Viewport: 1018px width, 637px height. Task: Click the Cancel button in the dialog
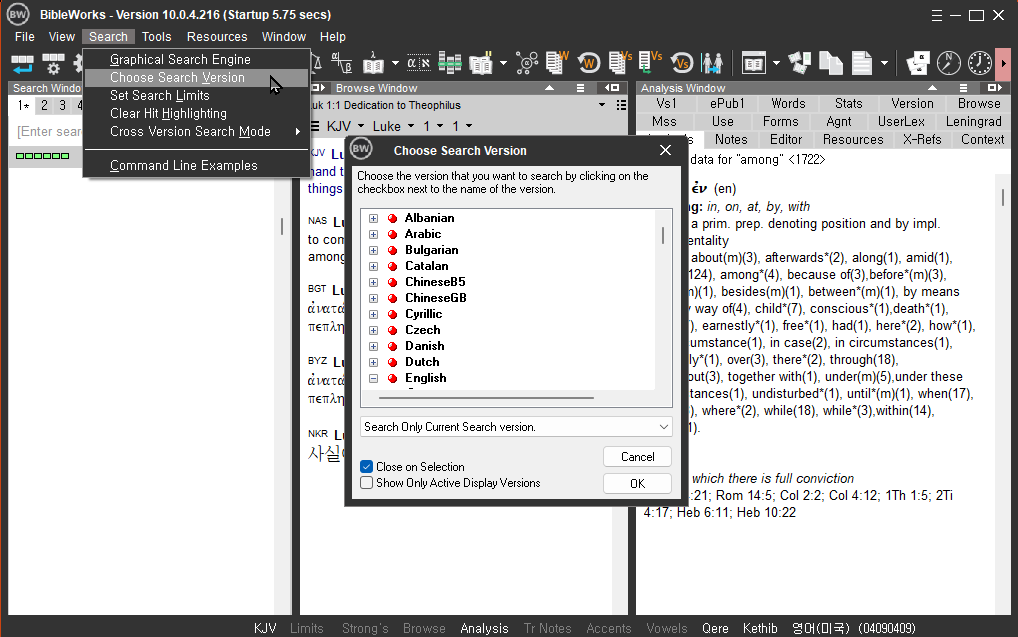tap(637, 456)
